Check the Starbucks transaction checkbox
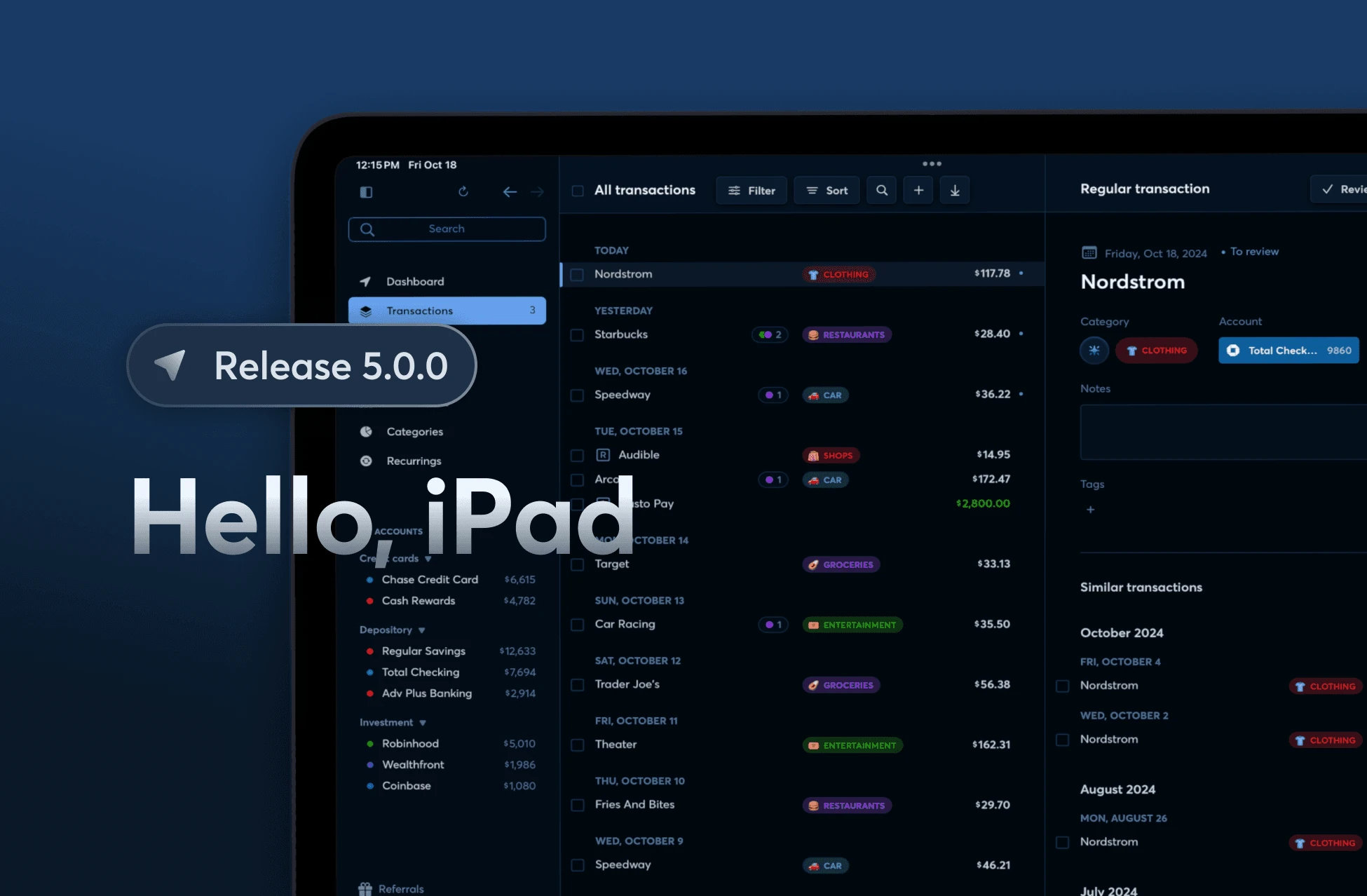Screen dimensions: 1367x896 577,335
